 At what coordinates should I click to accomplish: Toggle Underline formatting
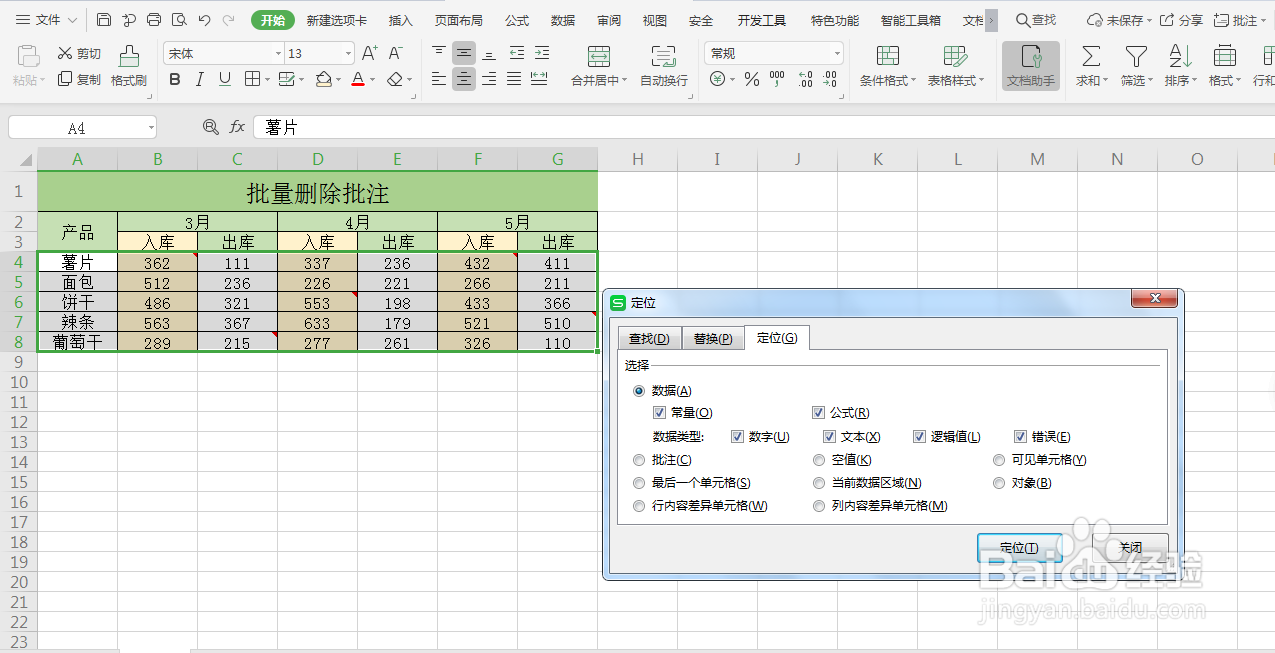coord(225,79)
